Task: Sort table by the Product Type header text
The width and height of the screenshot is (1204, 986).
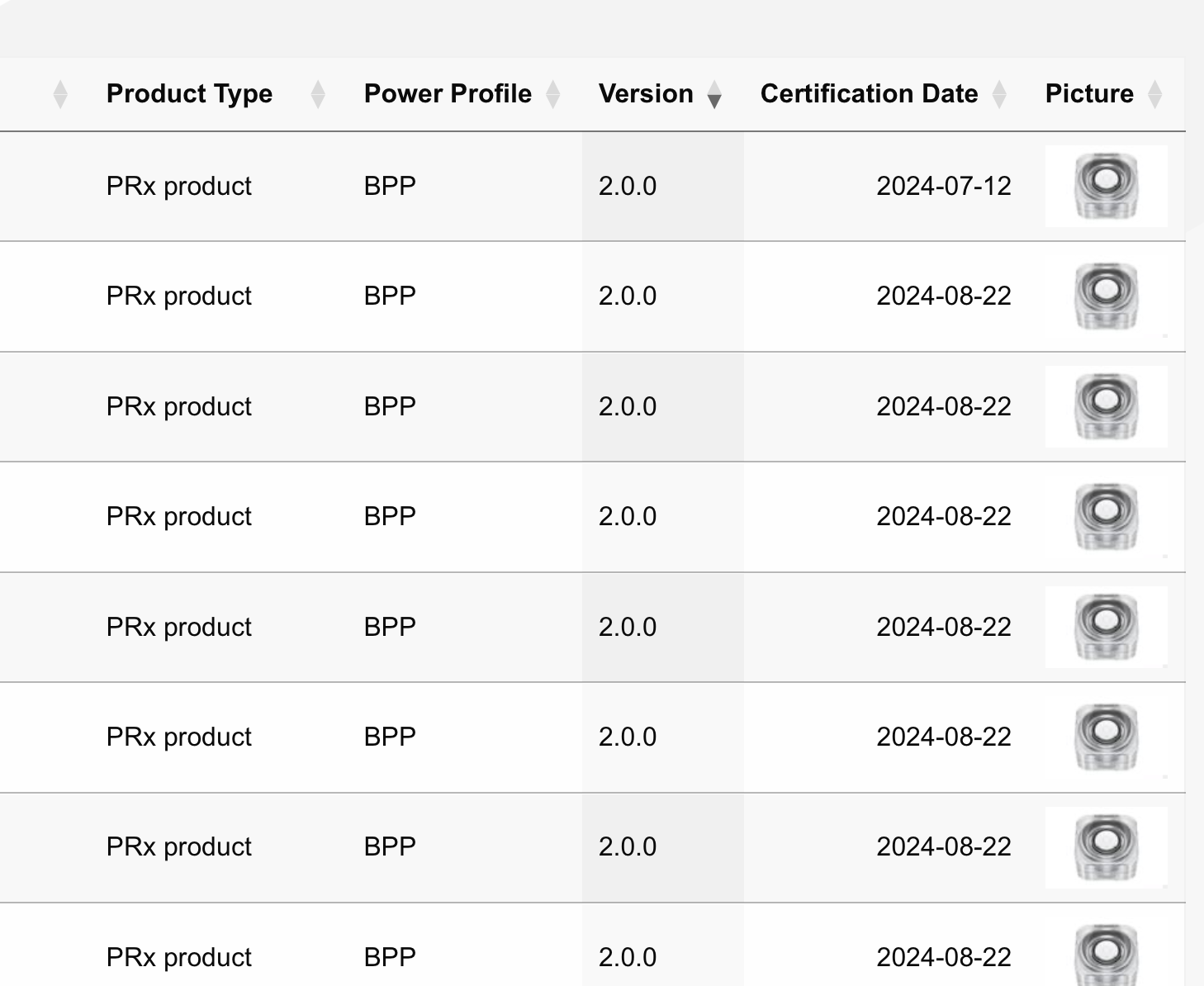Action: [x=189, y=94]
